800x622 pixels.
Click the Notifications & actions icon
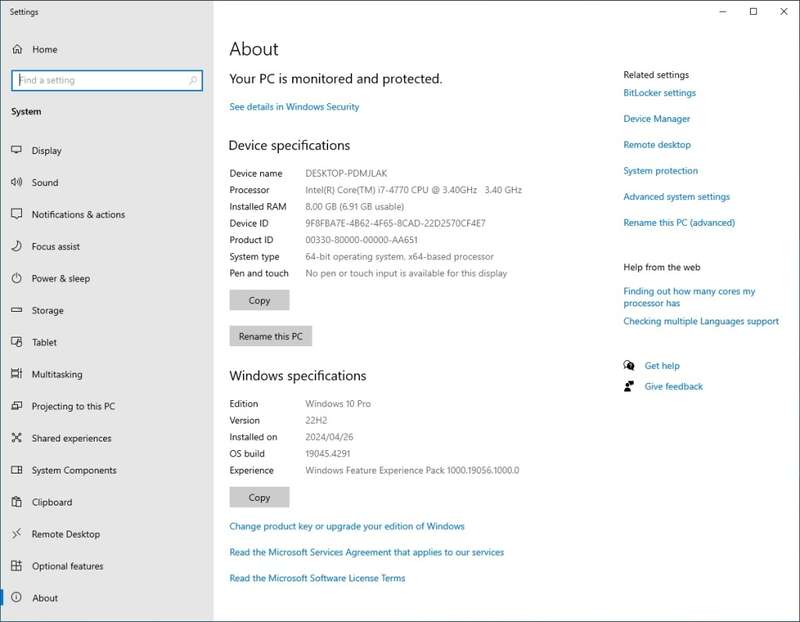coord(17,214)
